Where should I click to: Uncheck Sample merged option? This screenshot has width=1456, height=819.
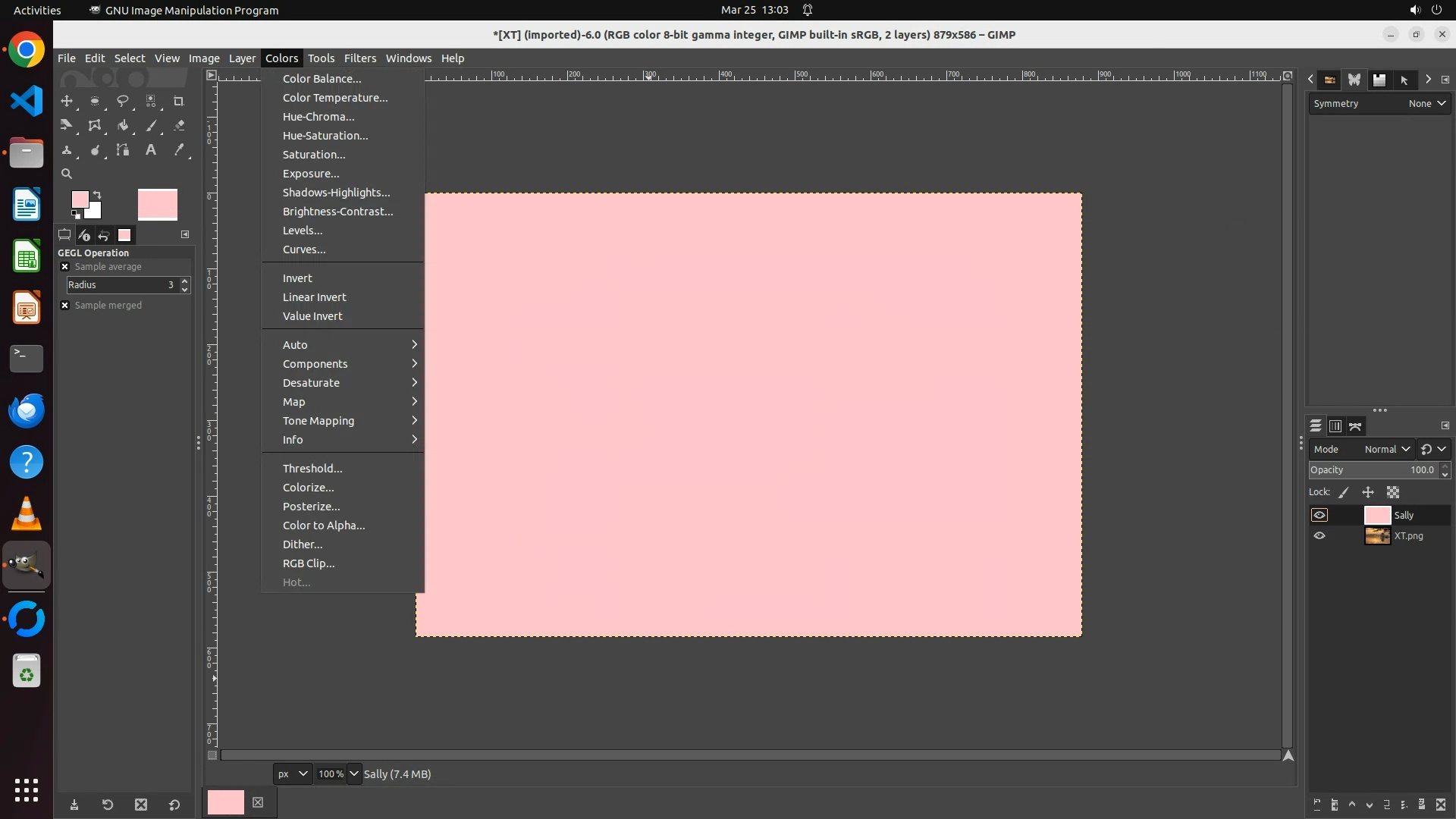pos(65,305)
